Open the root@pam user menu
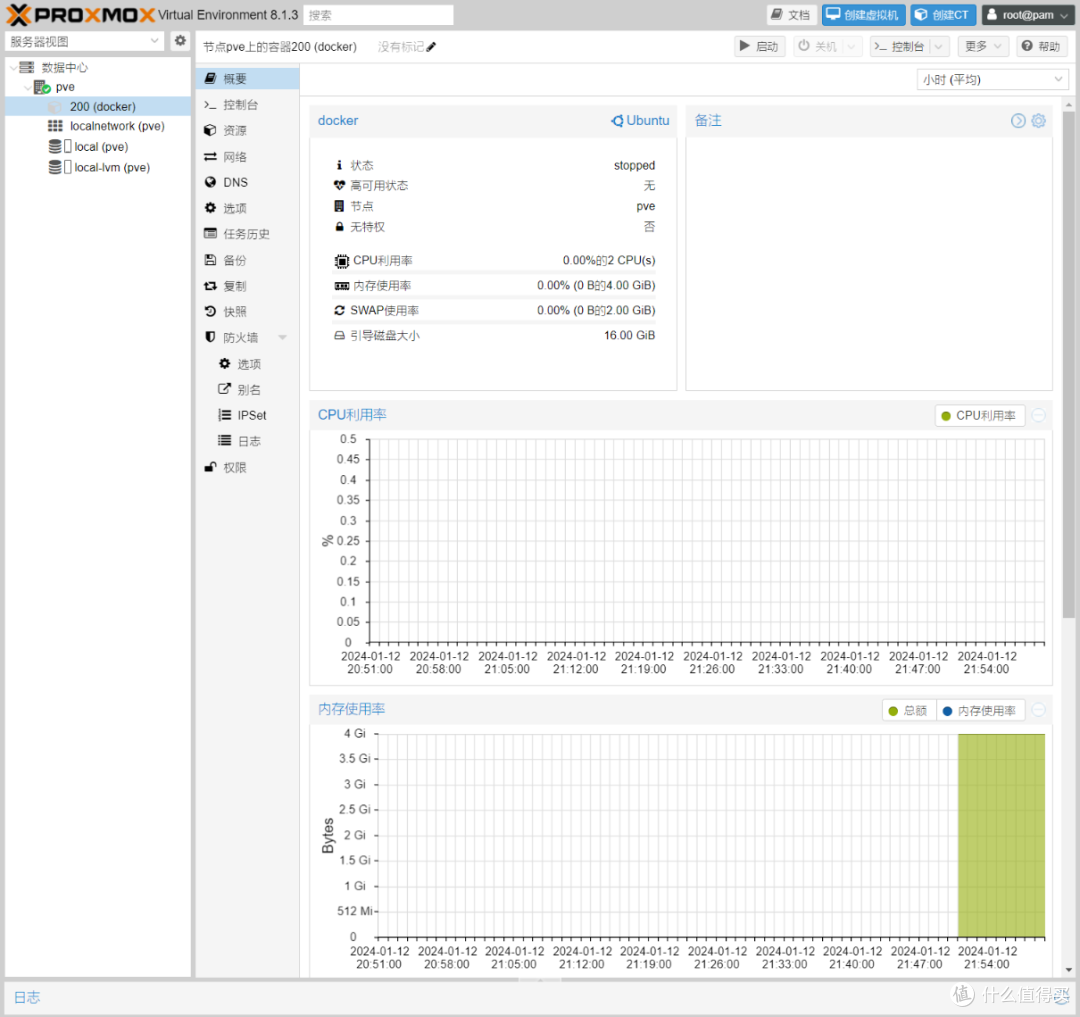The width and height of the screenshot is (1080, 1017). coord(1027,14)
